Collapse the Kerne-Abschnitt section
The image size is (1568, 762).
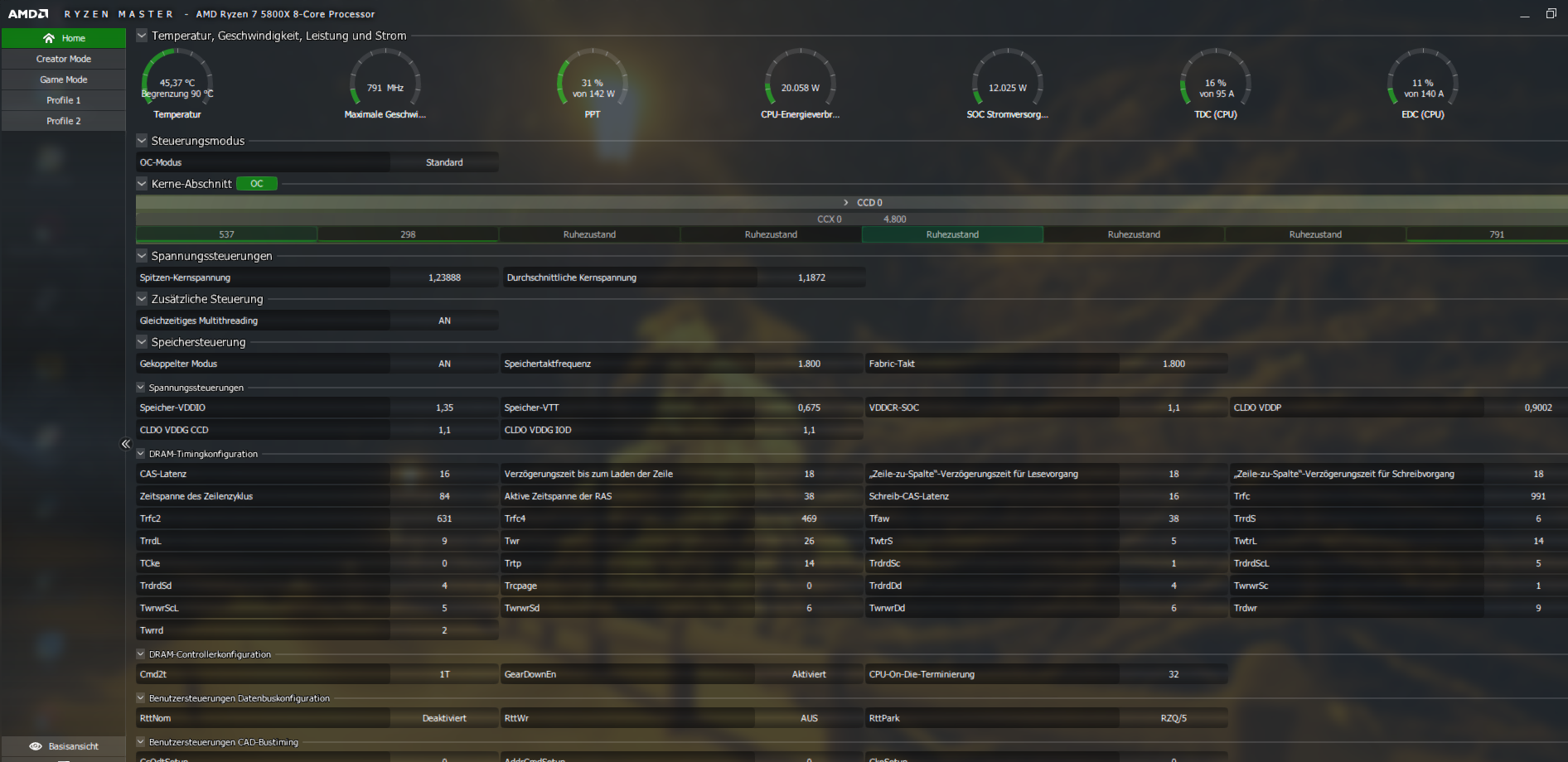tap(142, 184)
